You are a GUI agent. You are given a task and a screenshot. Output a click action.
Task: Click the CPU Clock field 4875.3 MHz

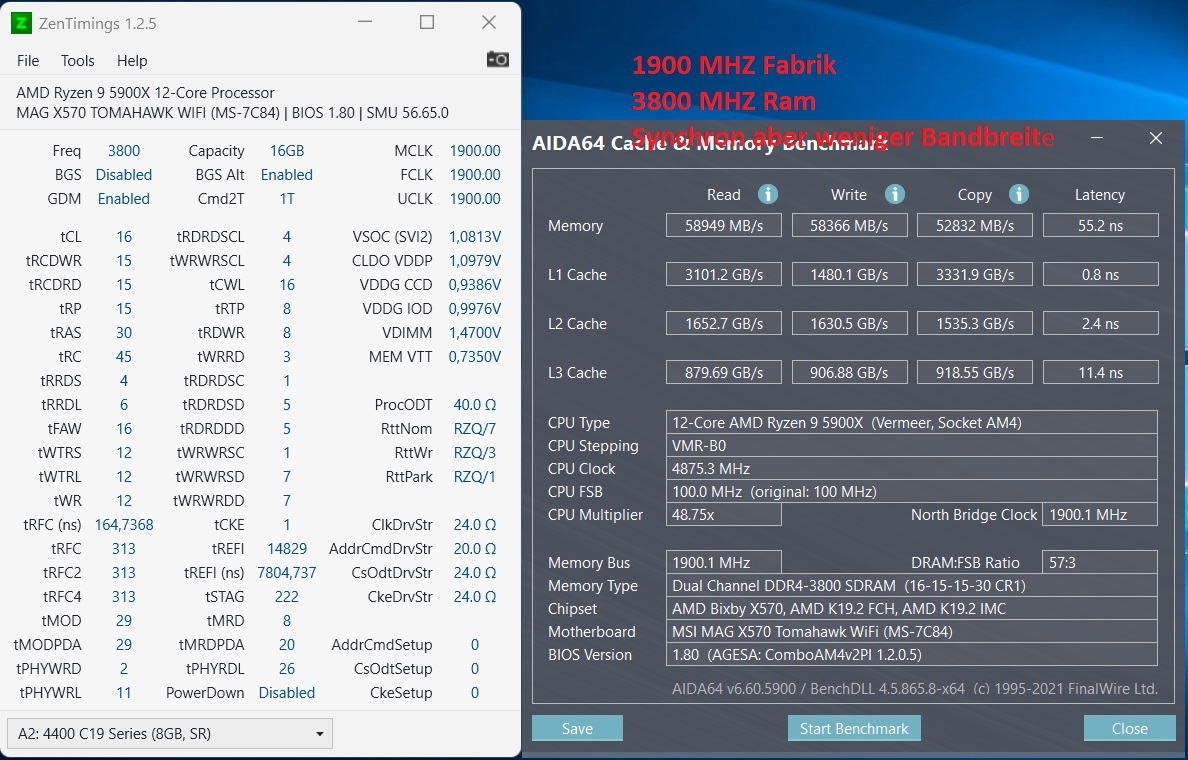click(911, 468)
